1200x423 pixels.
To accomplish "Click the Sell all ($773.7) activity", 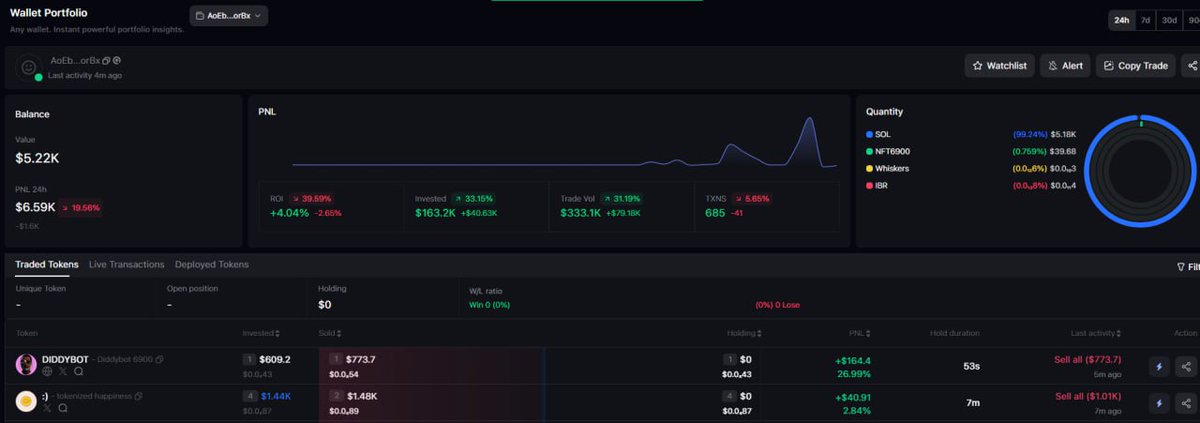I will (1088, 359).
